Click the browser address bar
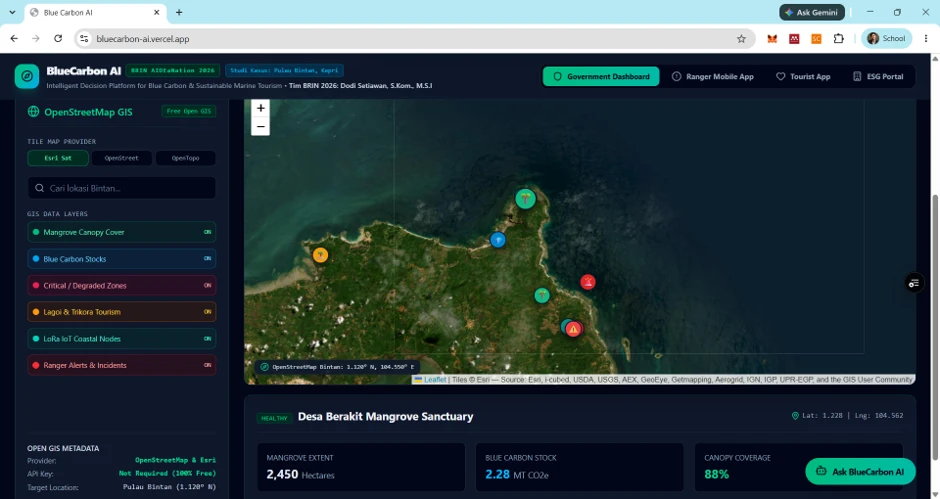This screenshot has height=499, width=940. [414, 38]
